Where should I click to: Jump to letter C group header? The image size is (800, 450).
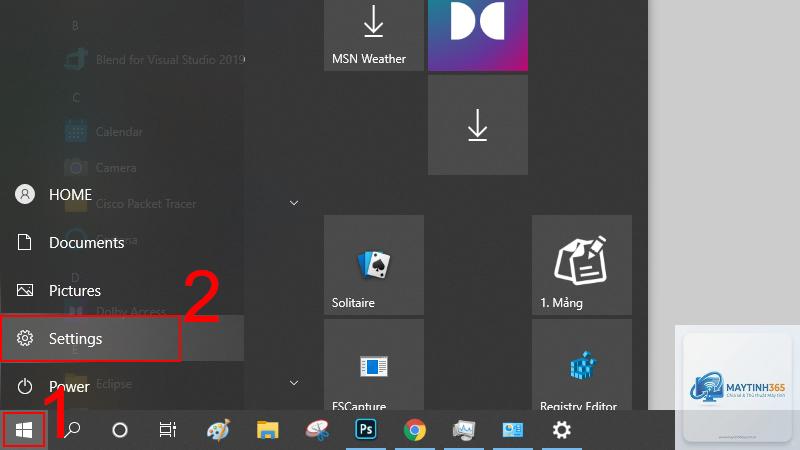(x=76, y=97)
